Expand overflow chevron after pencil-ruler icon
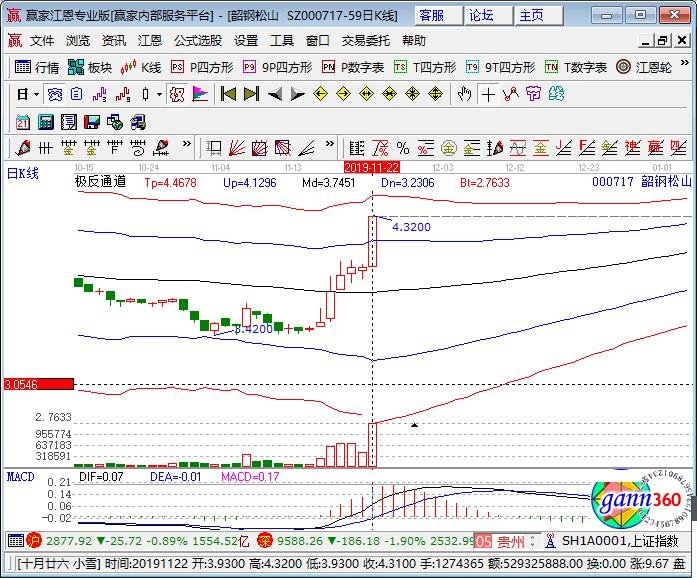Viewport: 697px width, 578px height. click(187, 144)
